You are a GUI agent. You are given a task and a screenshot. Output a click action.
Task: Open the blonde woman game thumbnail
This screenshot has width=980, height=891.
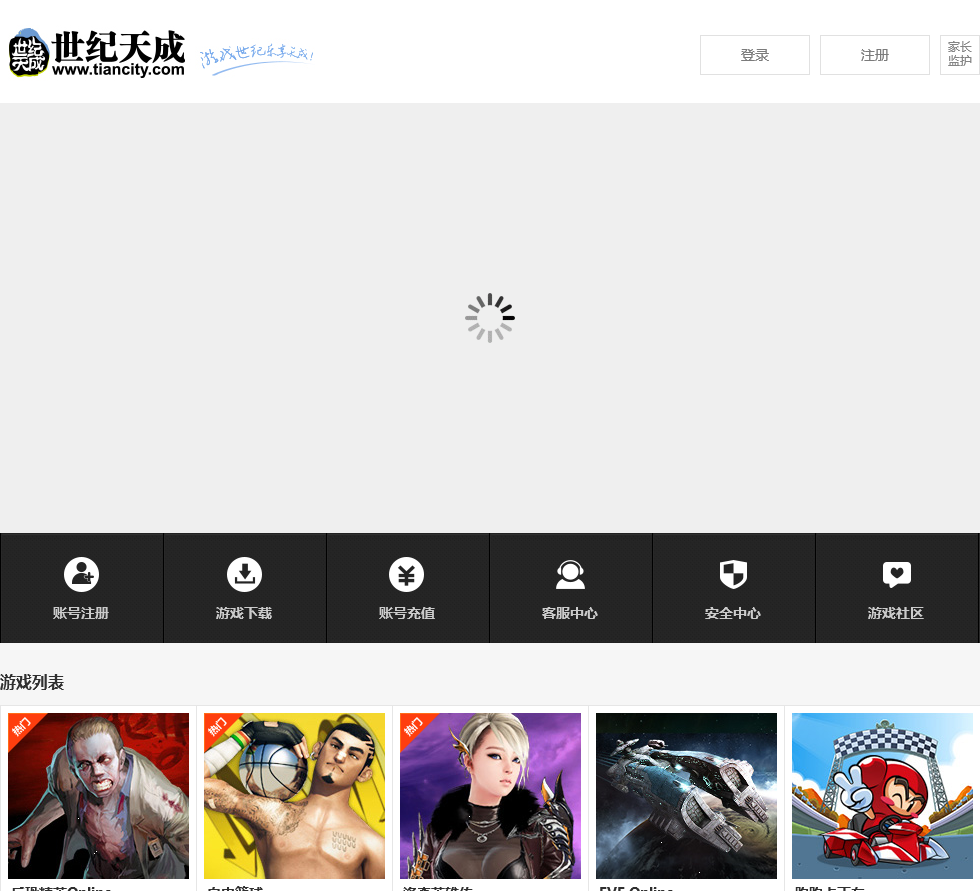tap(491, 796)
